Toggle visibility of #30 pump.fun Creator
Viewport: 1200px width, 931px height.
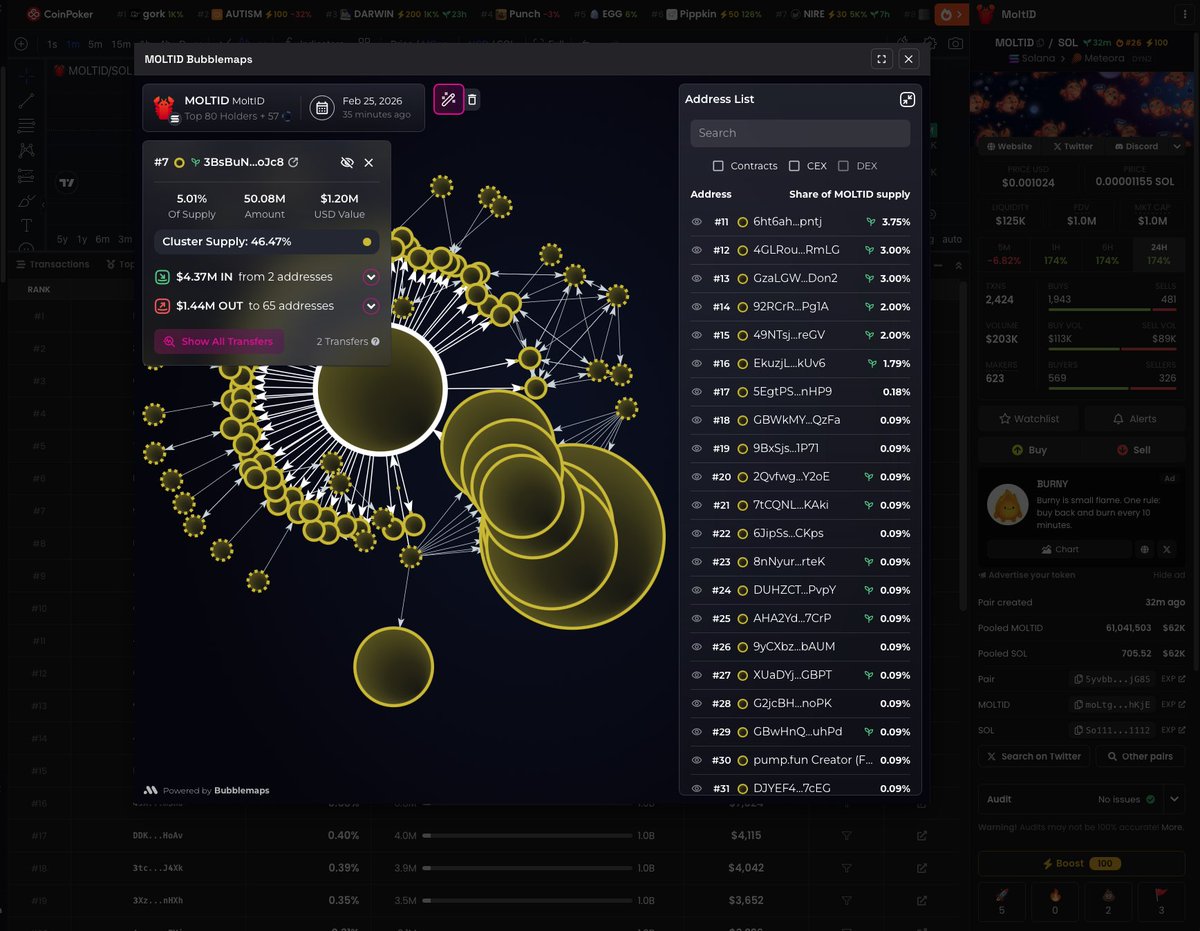point(697,760)
